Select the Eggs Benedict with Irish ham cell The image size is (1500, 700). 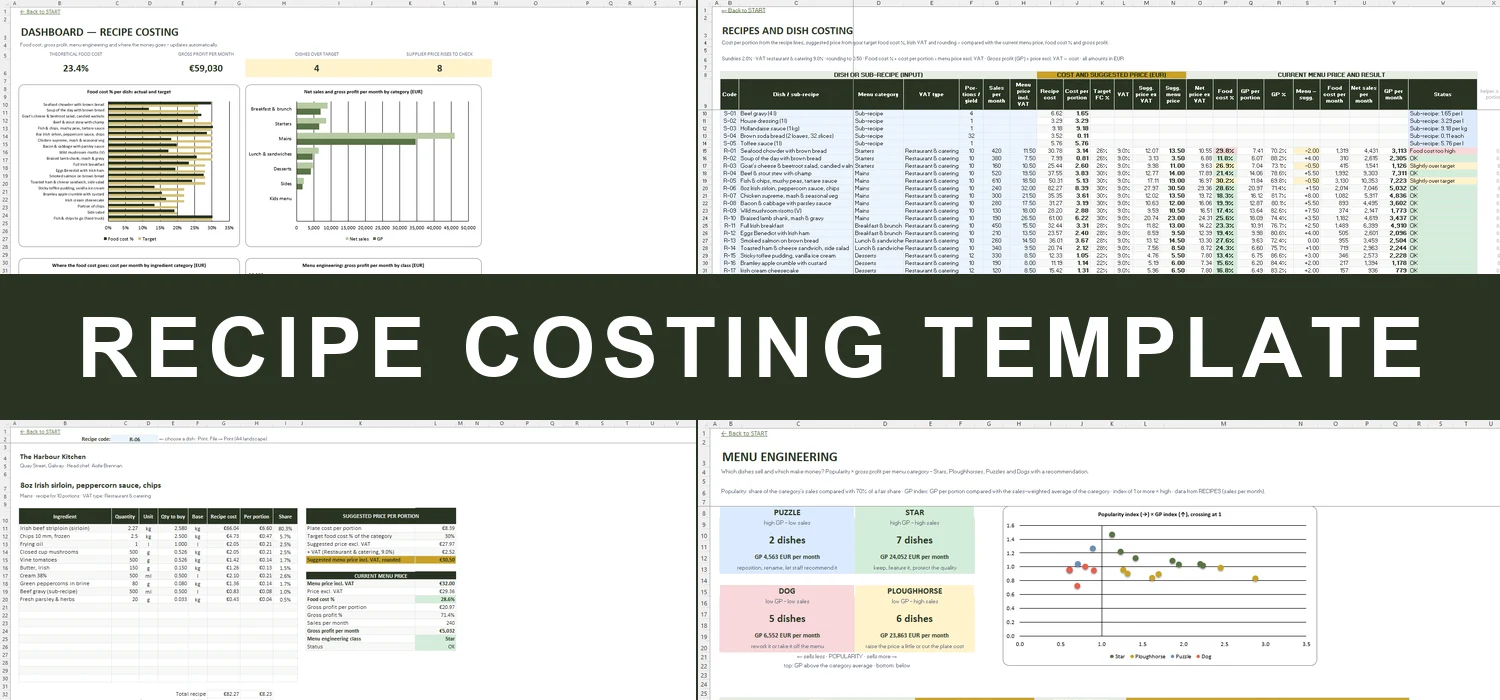796,233
